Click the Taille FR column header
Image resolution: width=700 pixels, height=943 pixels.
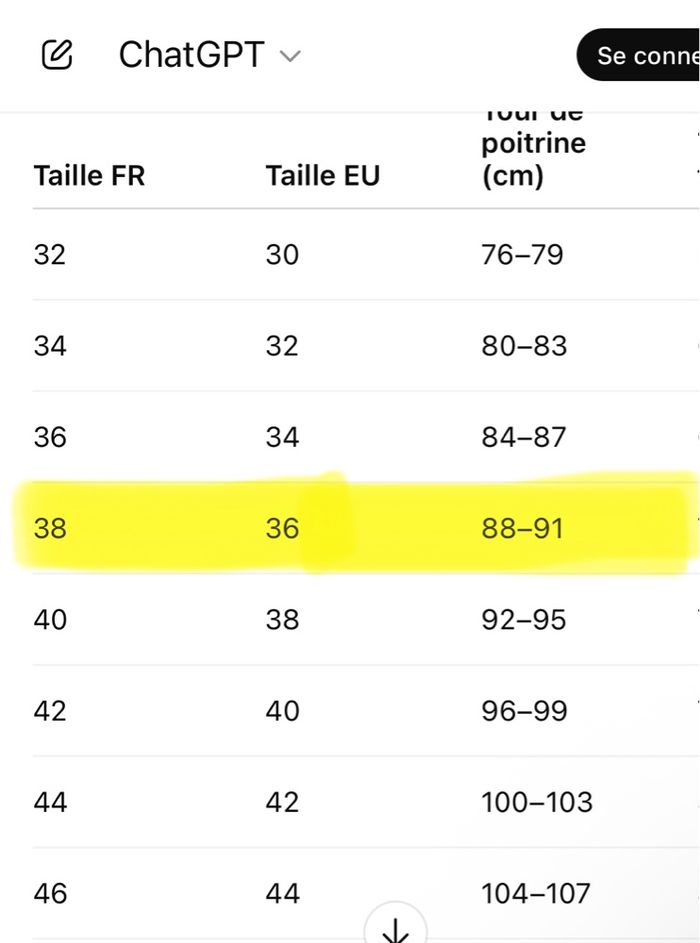tap(89, 176)
